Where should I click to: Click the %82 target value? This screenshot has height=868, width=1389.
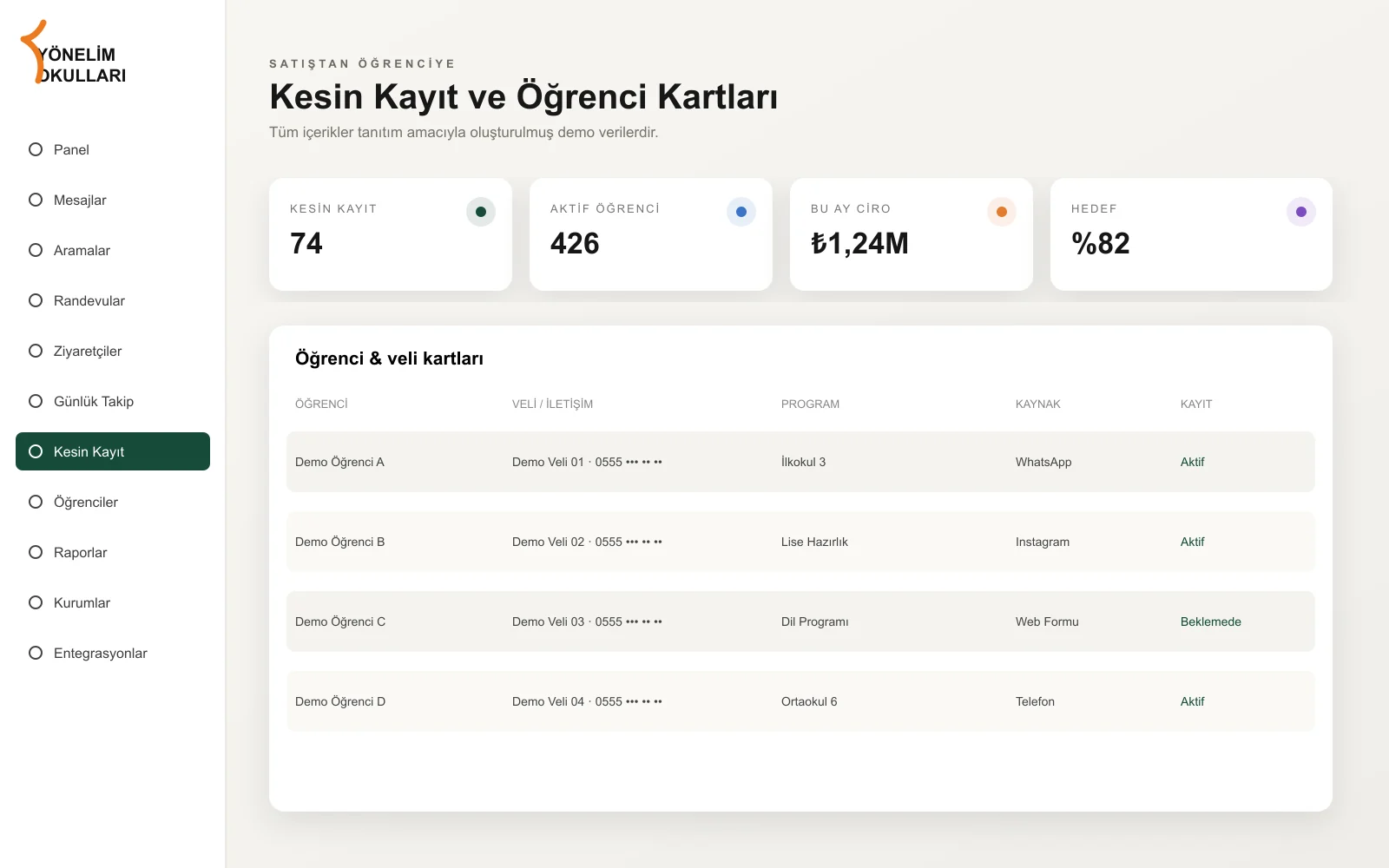1101,243
